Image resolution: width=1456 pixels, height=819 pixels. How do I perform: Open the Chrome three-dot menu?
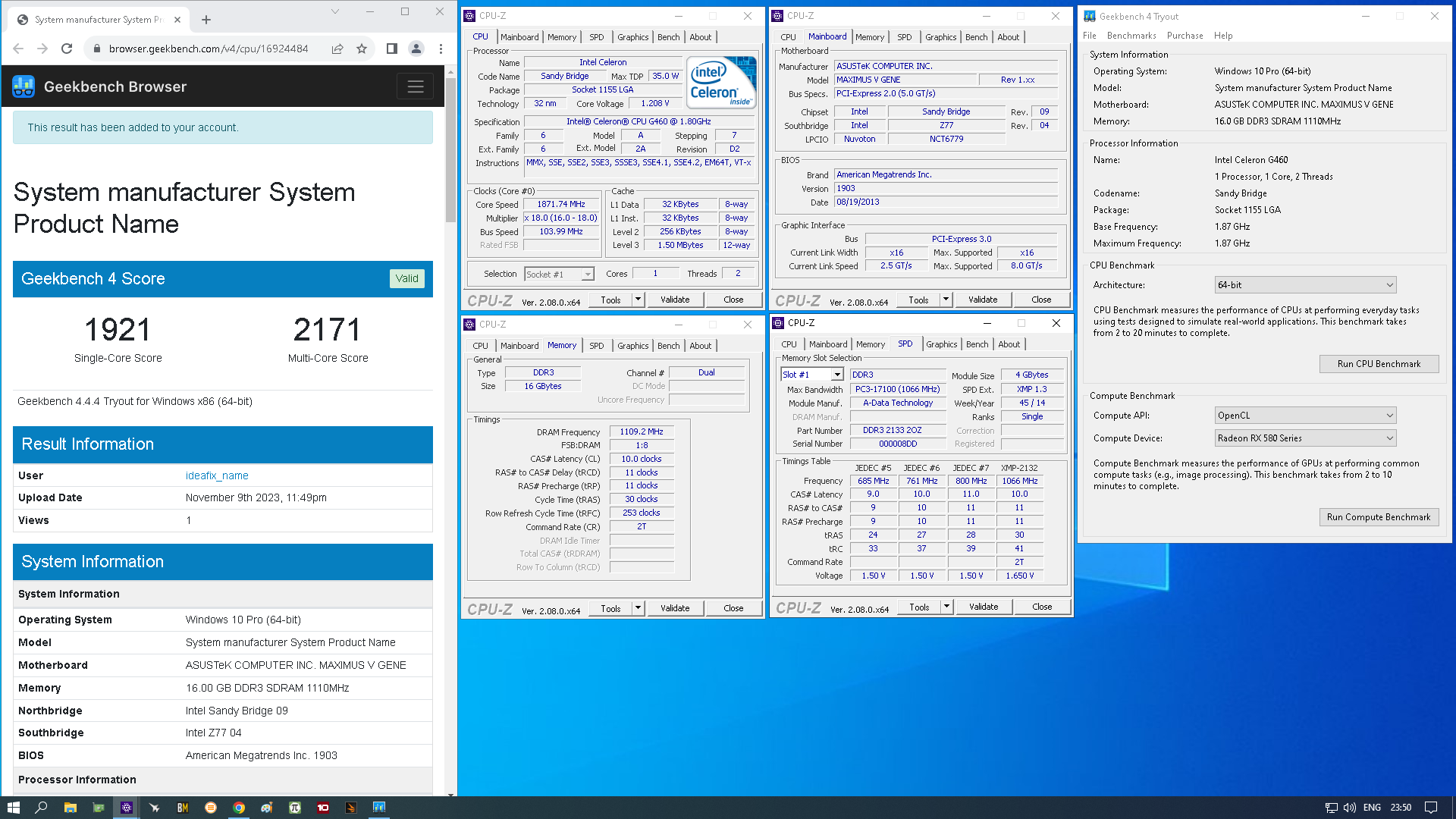click(441, 49)
